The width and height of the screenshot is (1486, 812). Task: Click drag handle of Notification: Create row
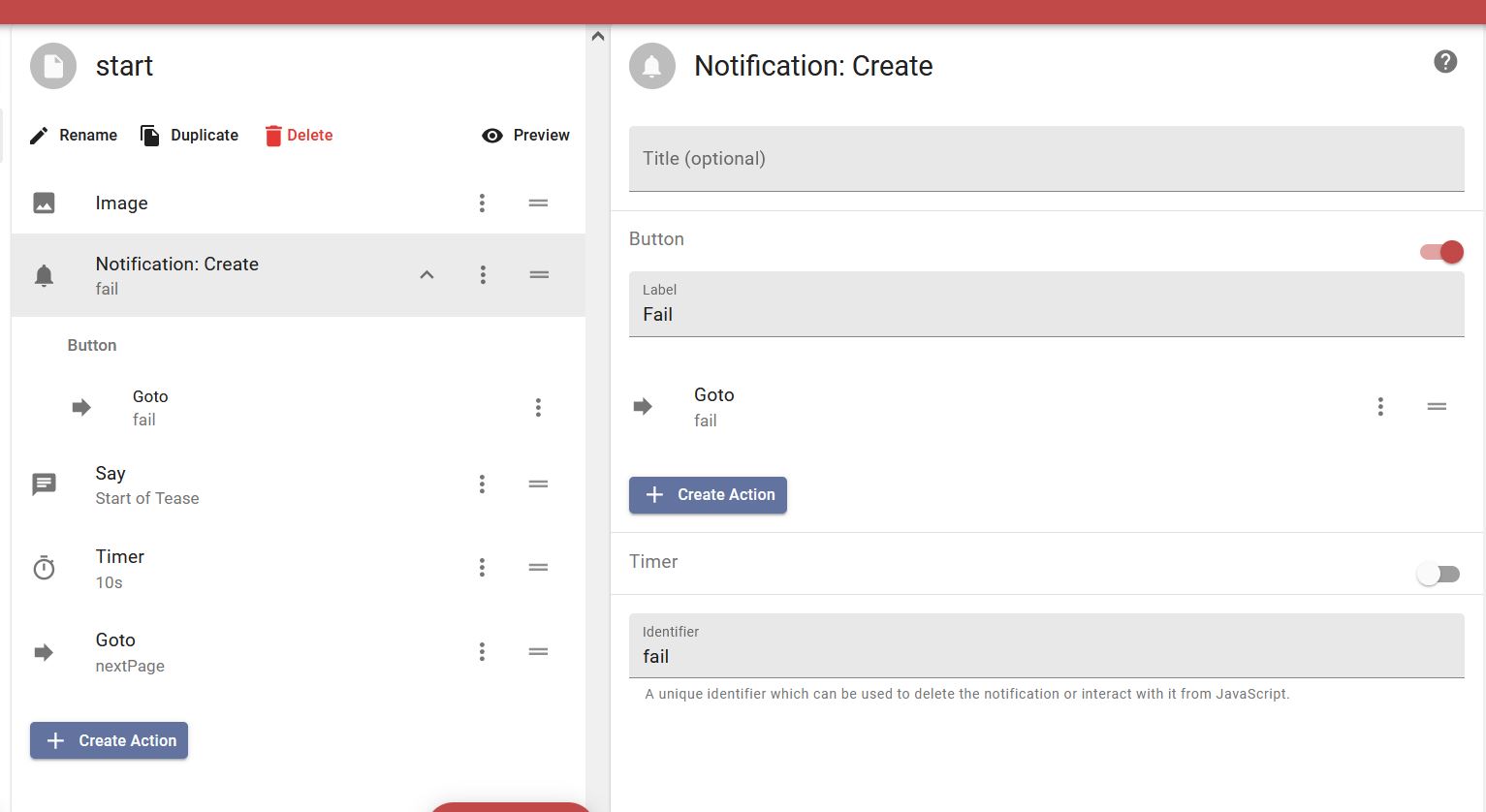coord(539,275)
